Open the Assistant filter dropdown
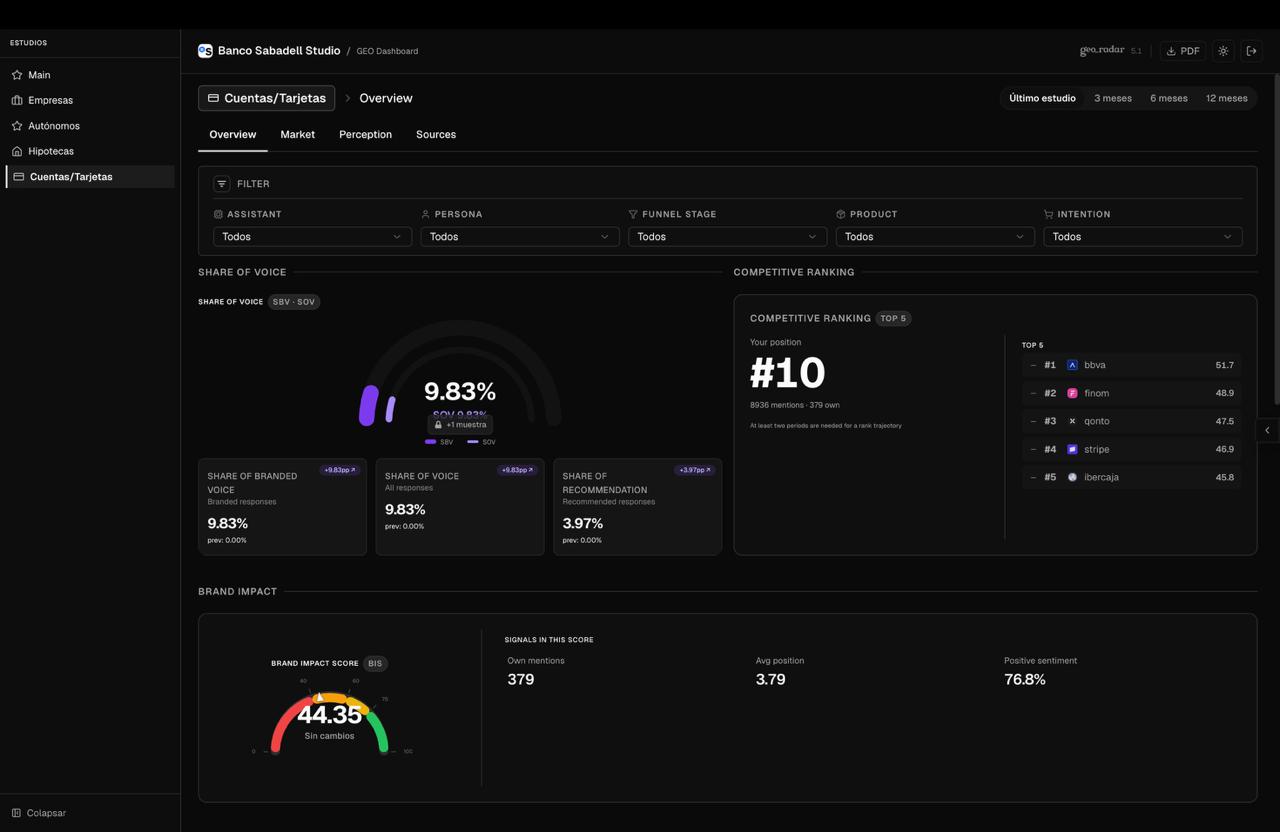This screenshot has width=1280, height=832. point(312,237)
